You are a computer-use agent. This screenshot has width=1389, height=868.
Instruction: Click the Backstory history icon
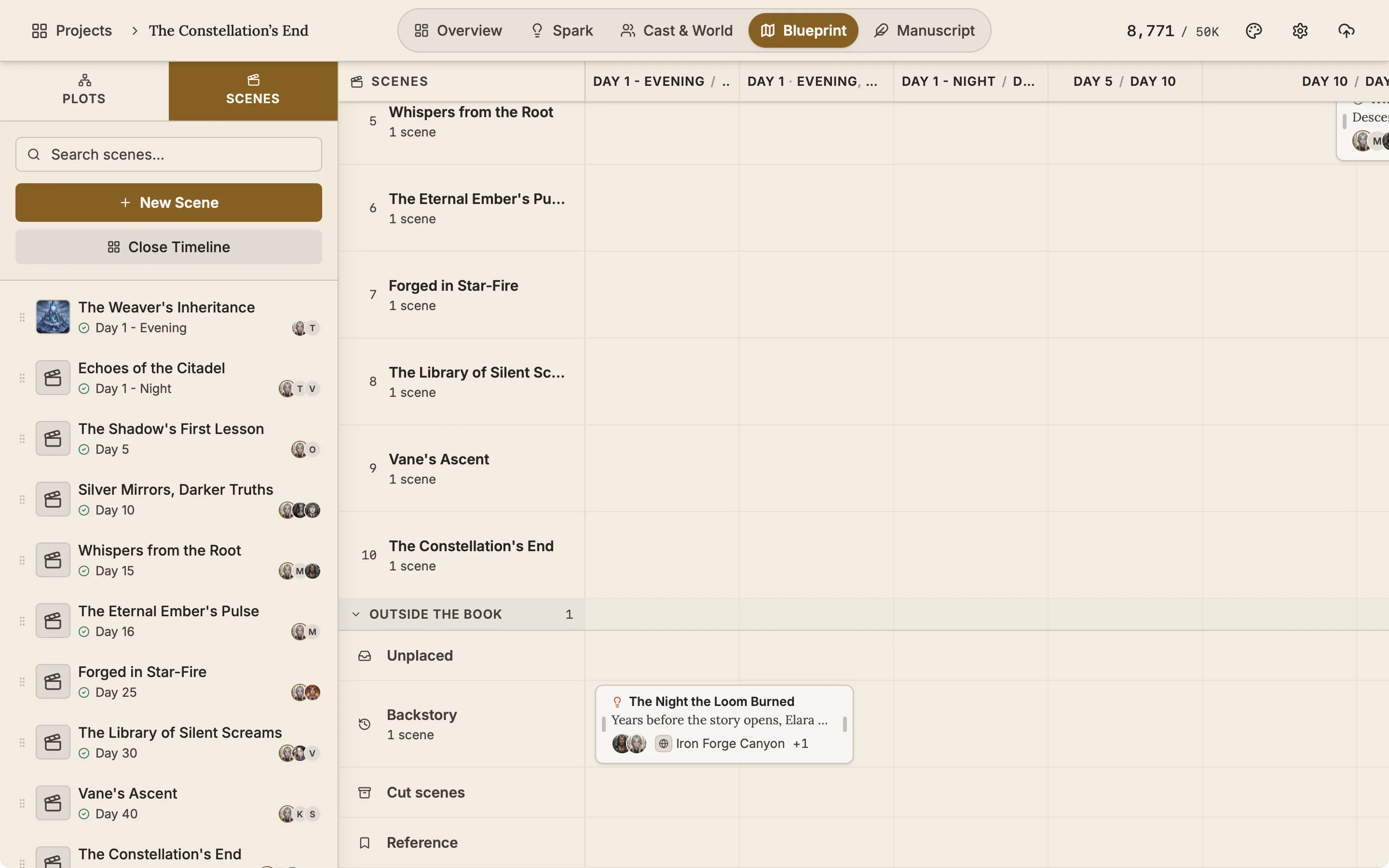click(365, 724)
